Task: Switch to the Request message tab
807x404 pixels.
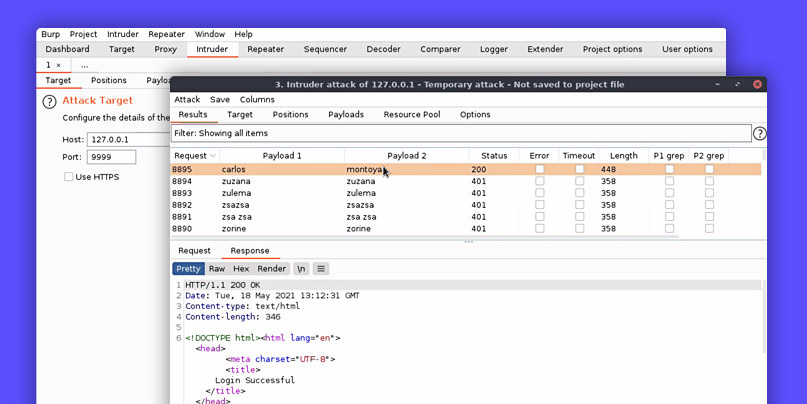Action: [194, 251]
